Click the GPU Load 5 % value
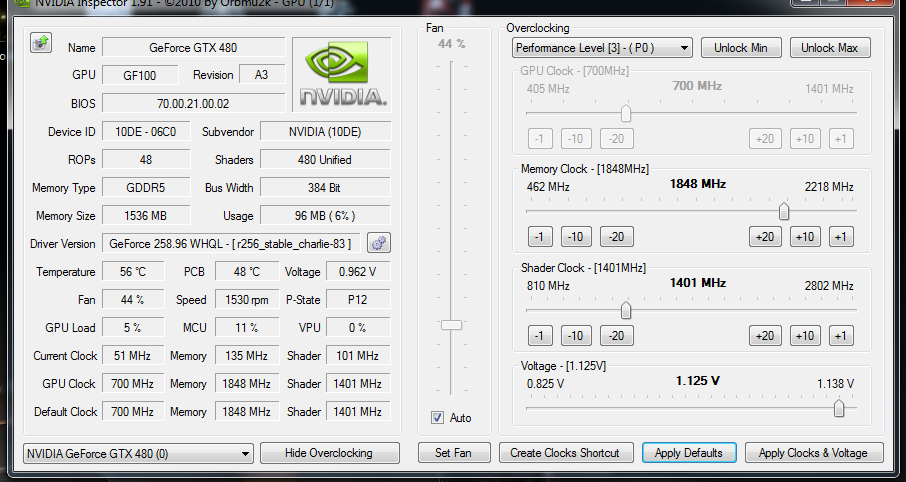The width and height of the screenshot is (906, 482). click(133, 327)
